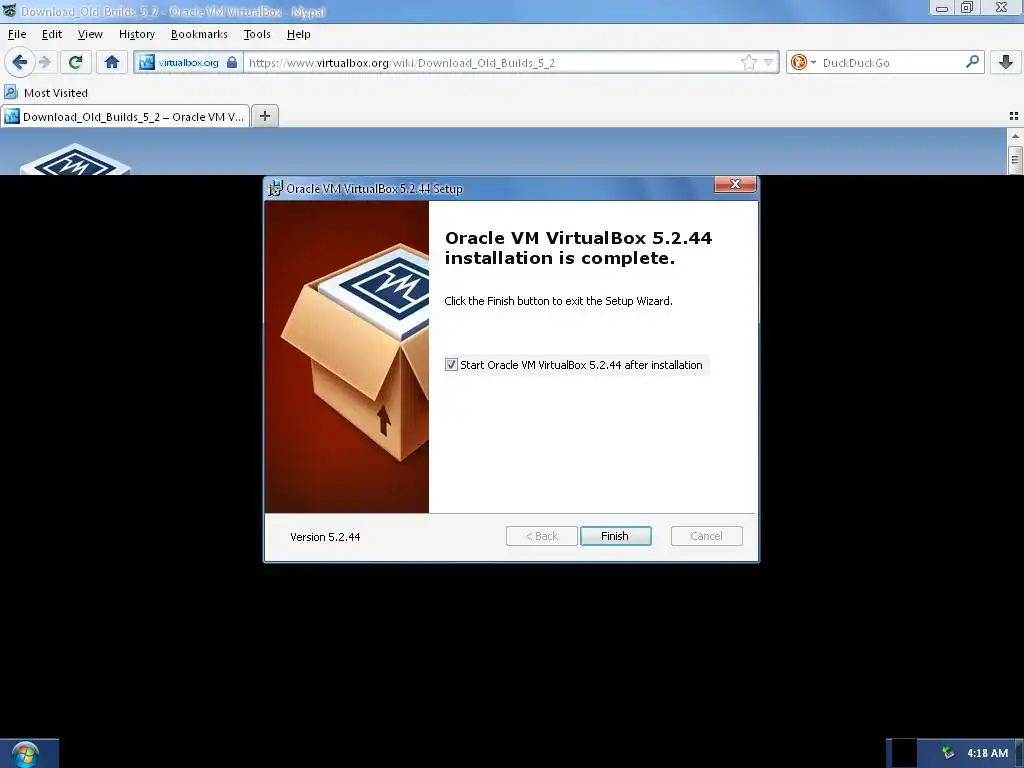The width and height of the screenshot is (1024, 768).
Task: Reload the page with the refresh icon
Action: (75, 62)
